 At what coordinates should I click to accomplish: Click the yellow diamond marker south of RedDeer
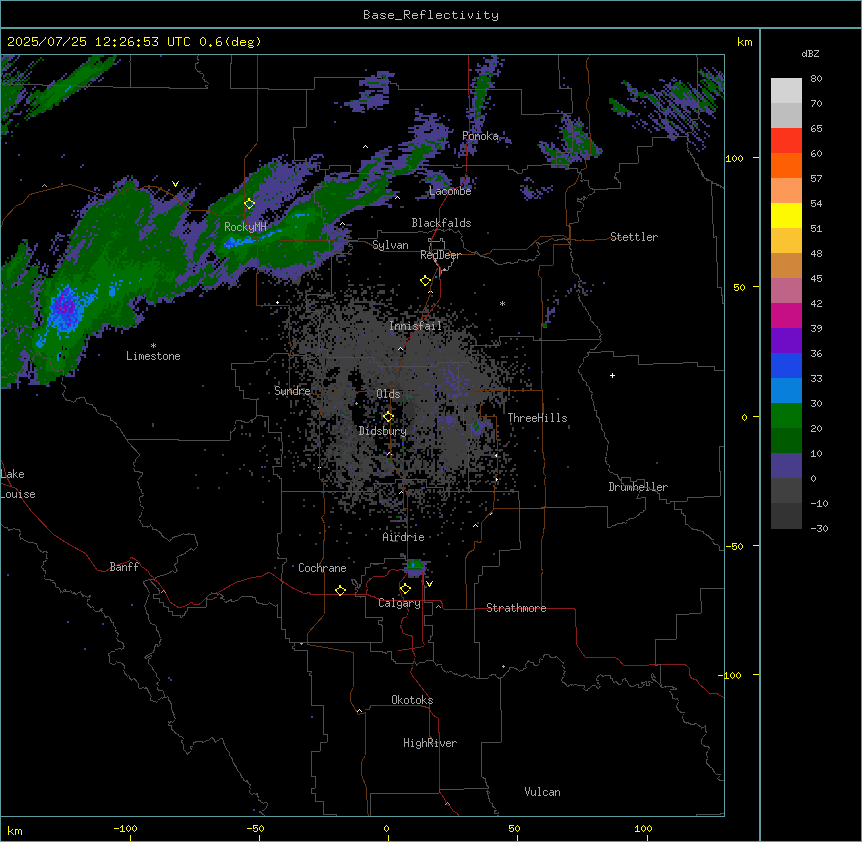coord(425,281)
